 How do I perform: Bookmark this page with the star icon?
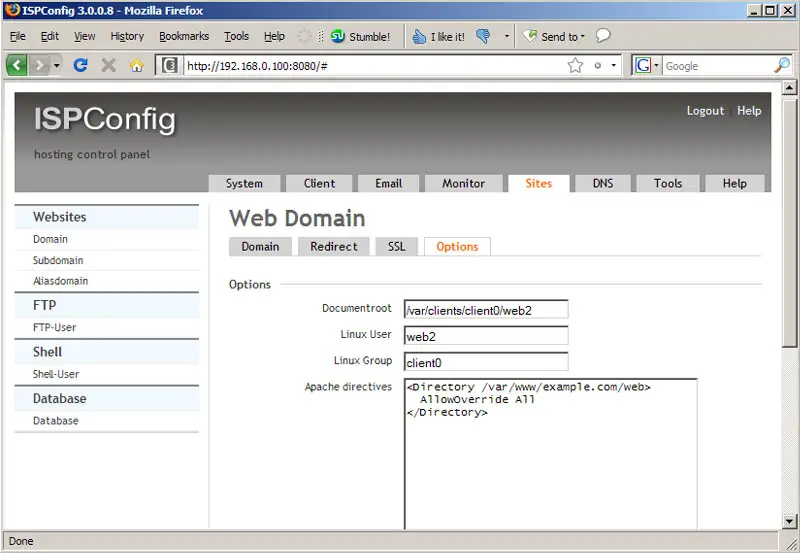click(575, 65)
